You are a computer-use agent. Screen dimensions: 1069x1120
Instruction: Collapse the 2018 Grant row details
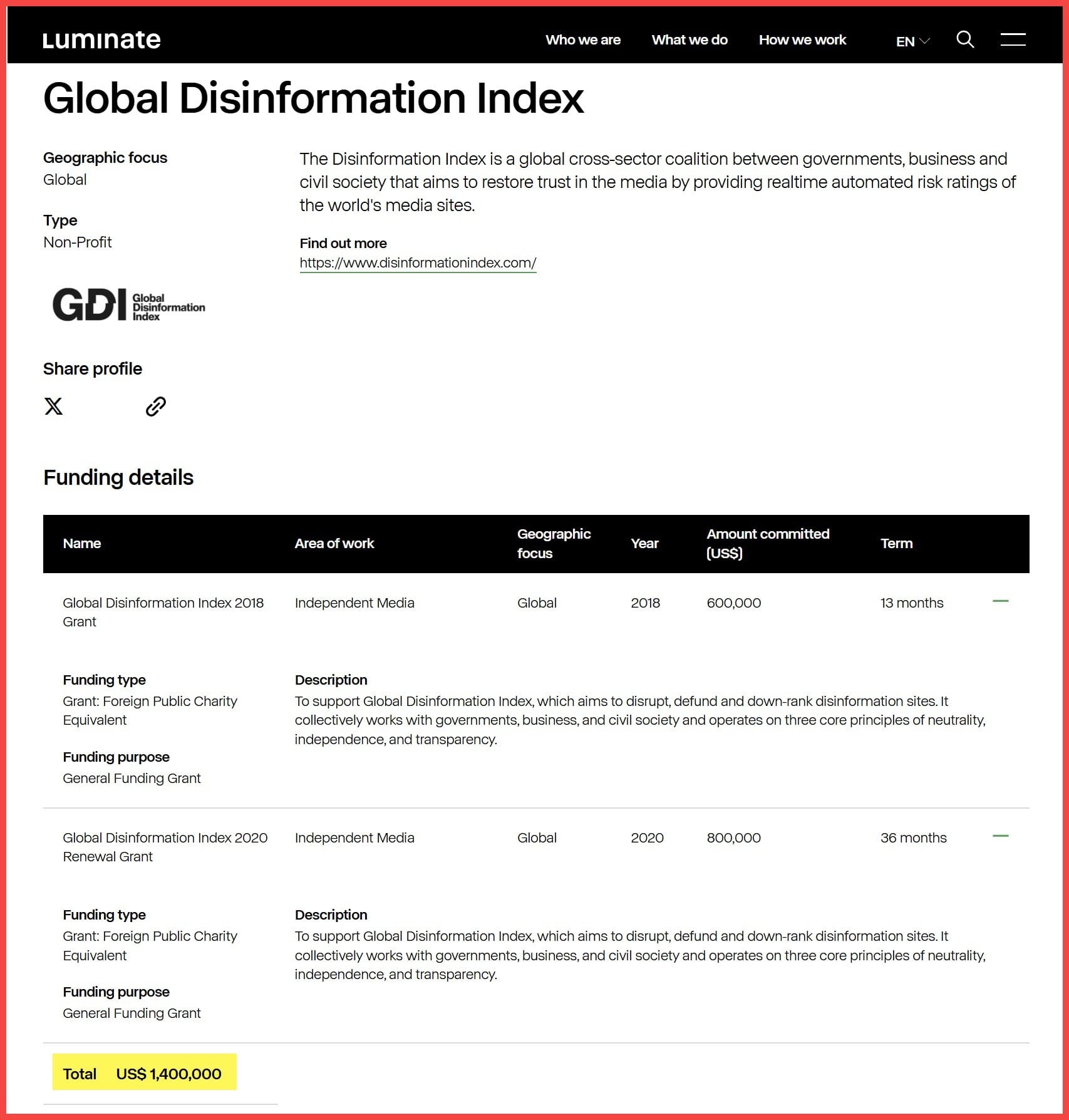tap(1000, 601)
